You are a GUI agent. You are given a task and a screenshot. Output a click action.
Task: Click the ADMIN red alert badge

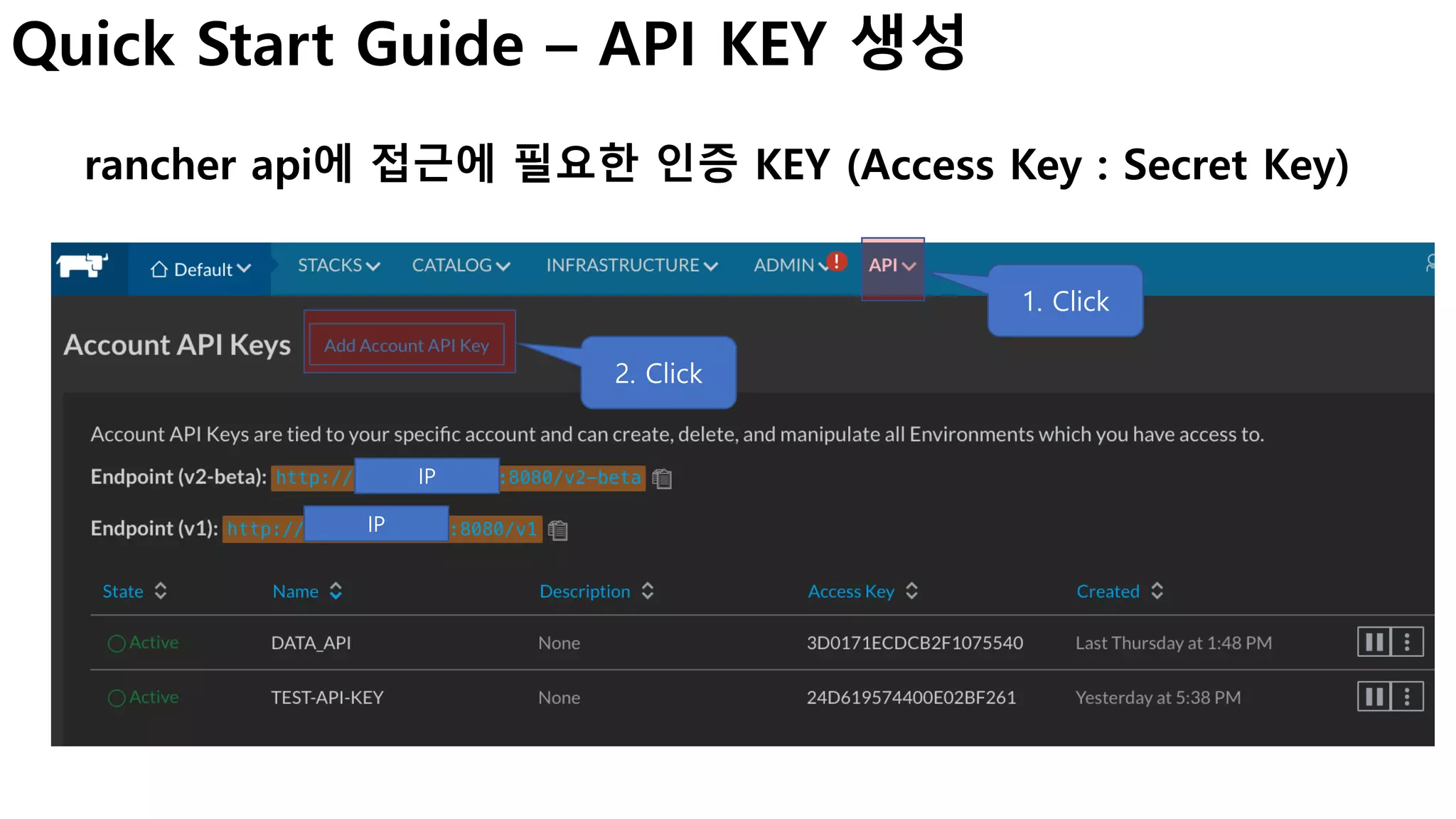[x=837, y=262]
